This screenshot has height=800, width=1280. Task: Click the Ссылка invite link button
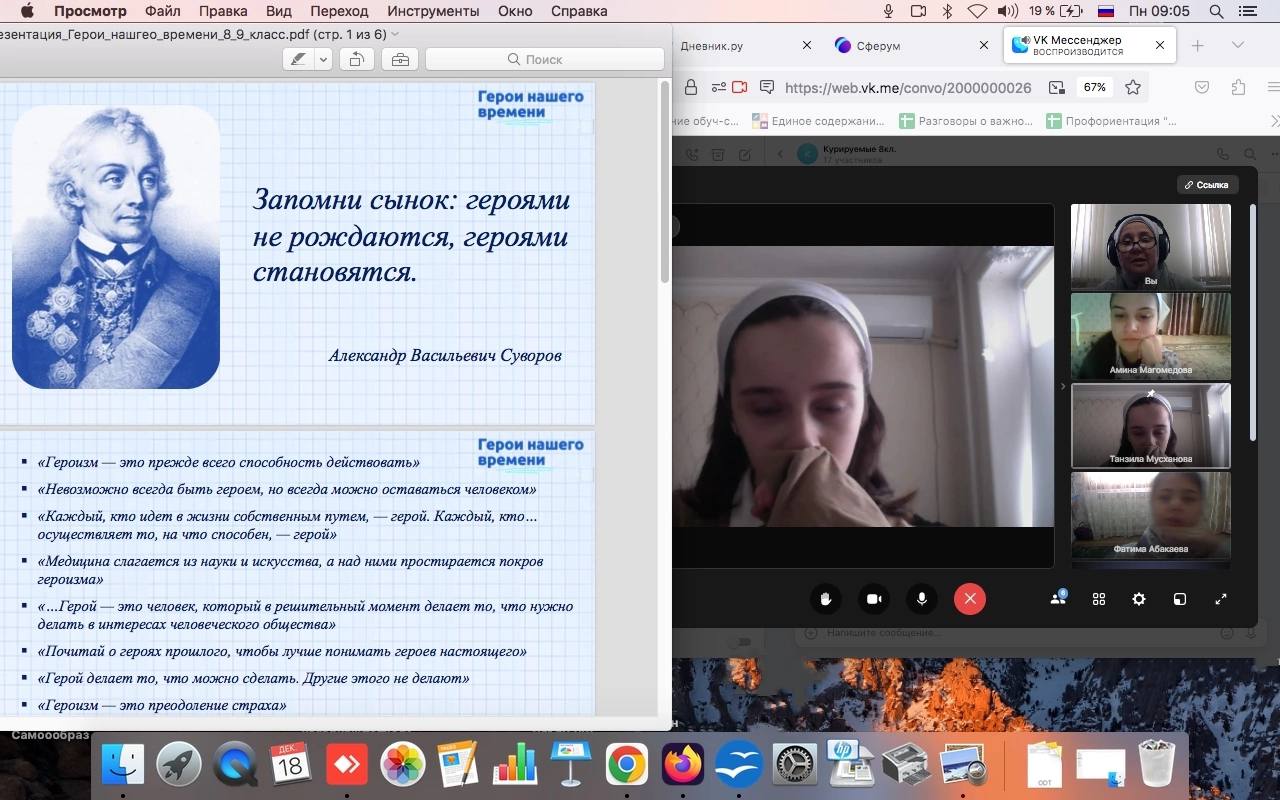click(1207, 185)
